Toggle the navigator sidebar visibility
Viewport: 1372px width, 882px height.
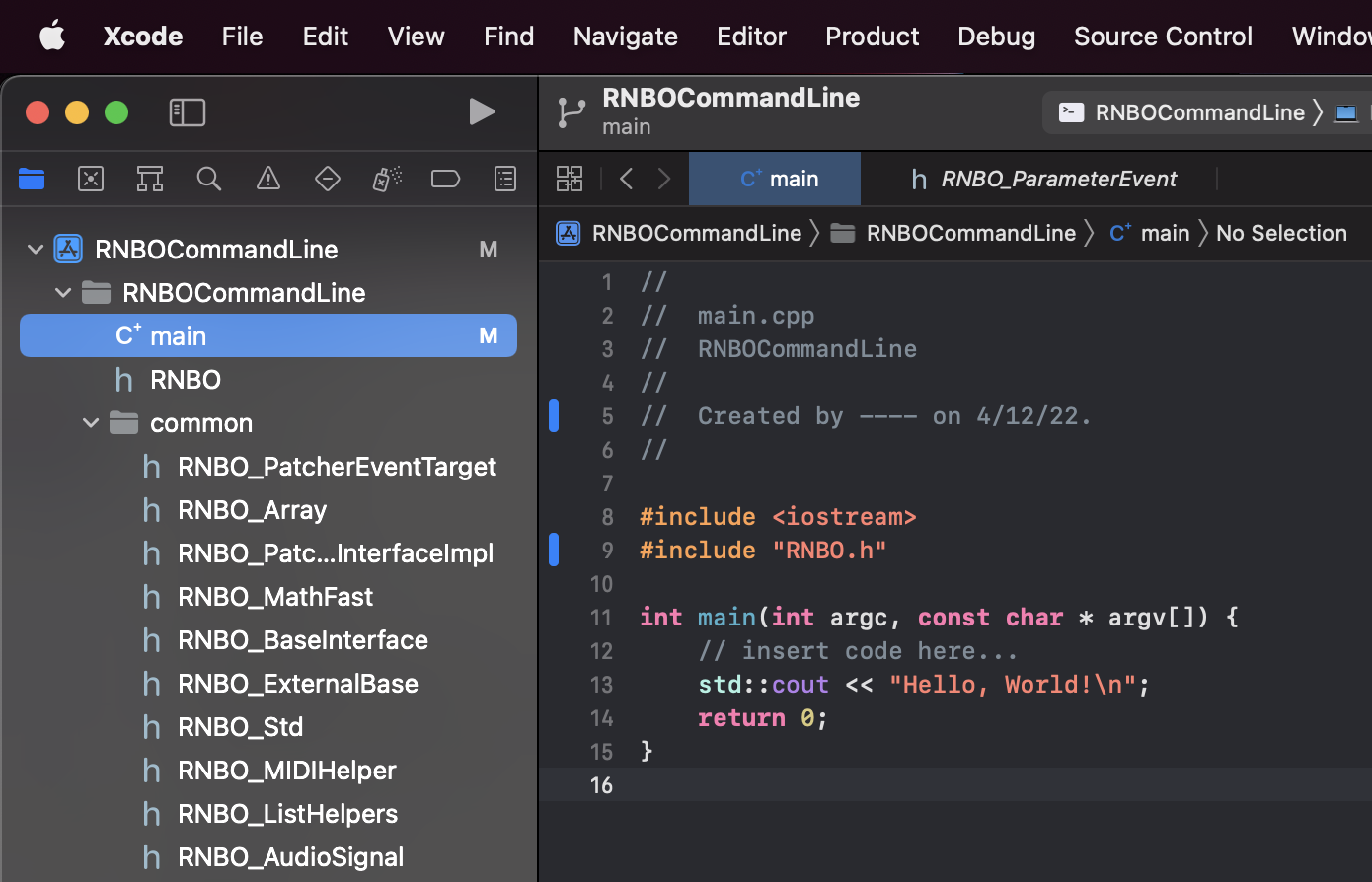coord(188,111)
